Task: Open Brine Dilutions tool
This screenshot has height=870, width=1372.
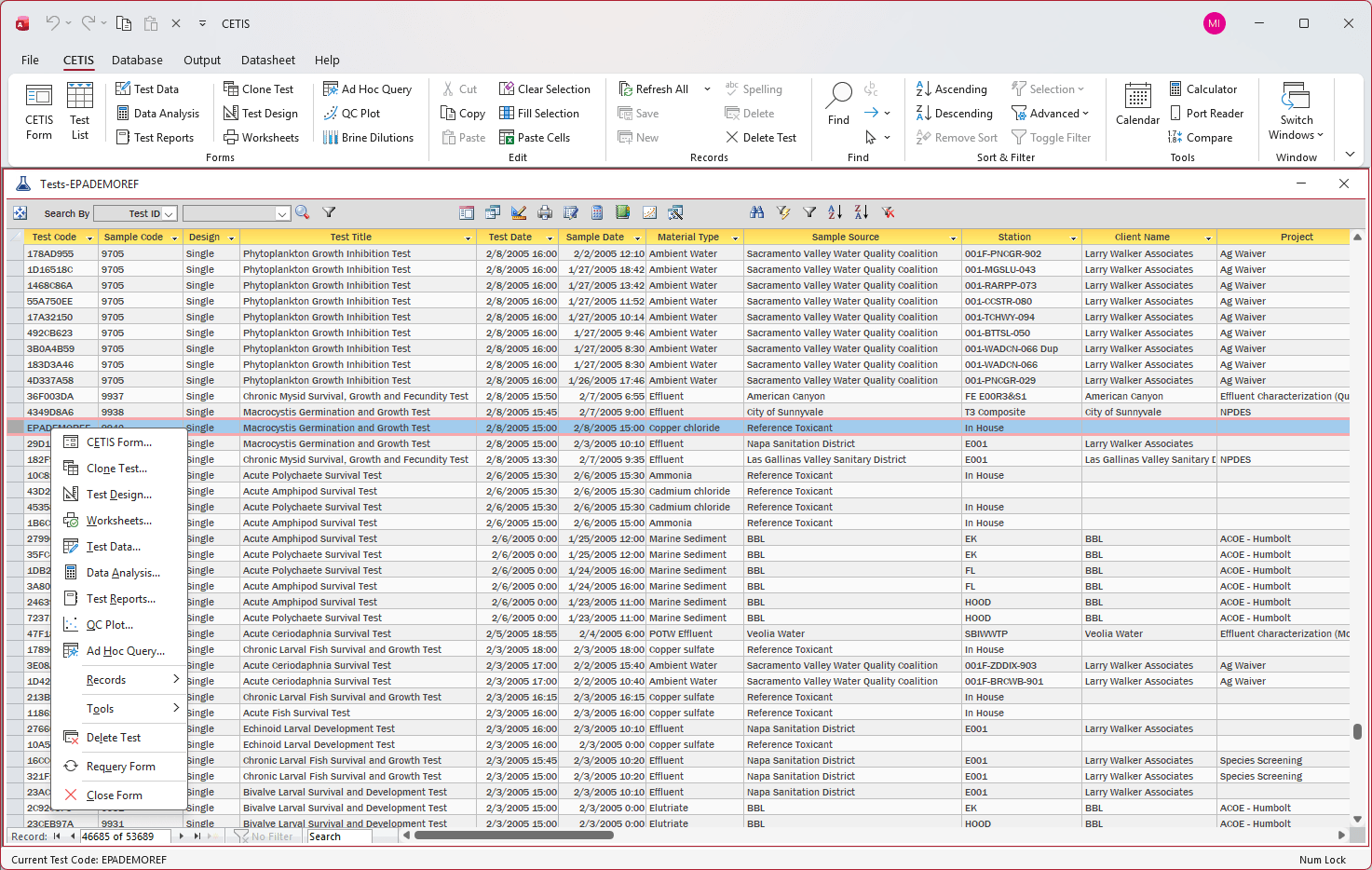Action: pos(368,138)
